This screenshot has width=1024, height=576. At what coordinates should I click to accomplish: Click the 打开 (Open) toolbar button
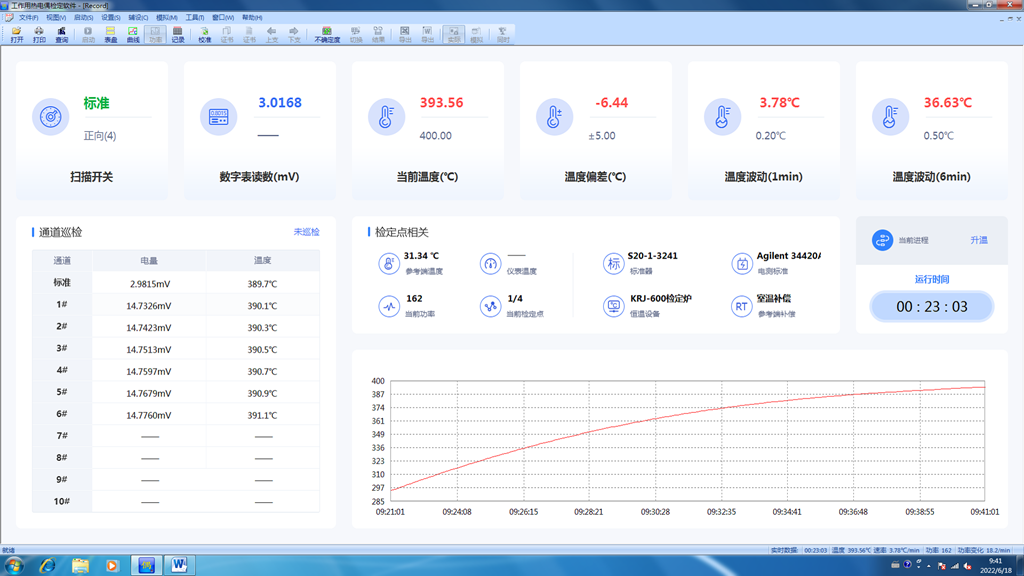tap(17, 35)
